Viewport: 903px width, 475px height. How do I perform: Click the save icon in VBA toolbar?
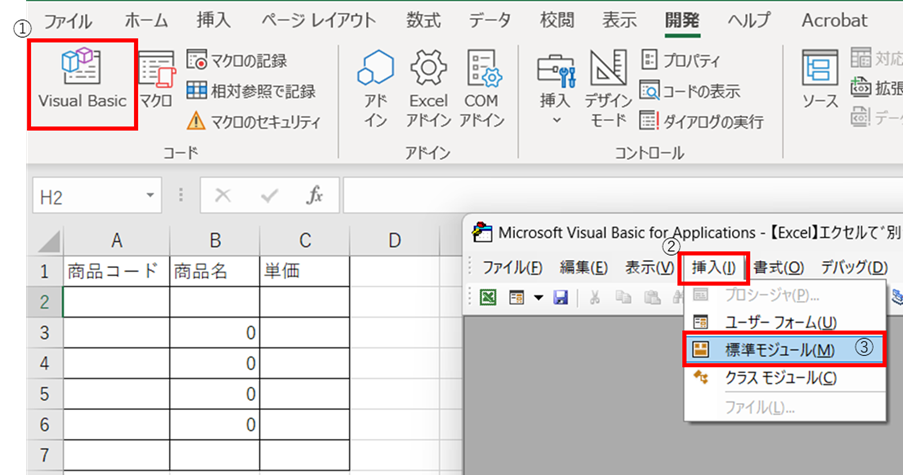[560, 297]
